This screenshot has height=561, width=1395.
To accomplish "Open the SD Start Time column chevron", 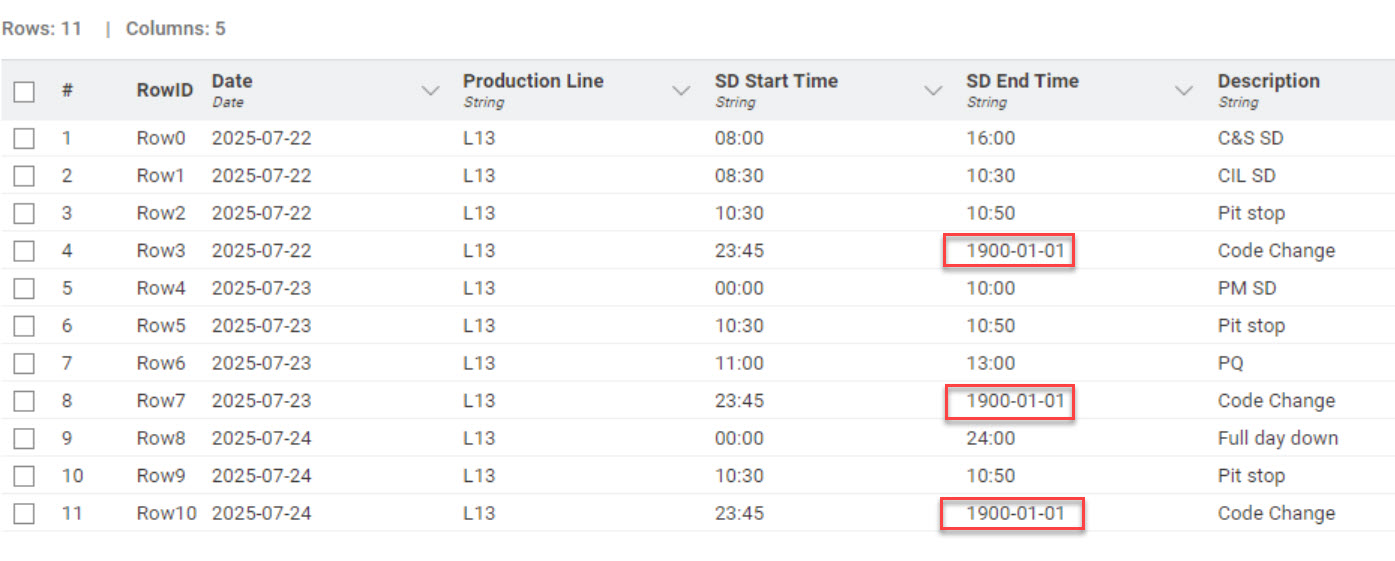I will pyautogui.click(x=933, y=91).
